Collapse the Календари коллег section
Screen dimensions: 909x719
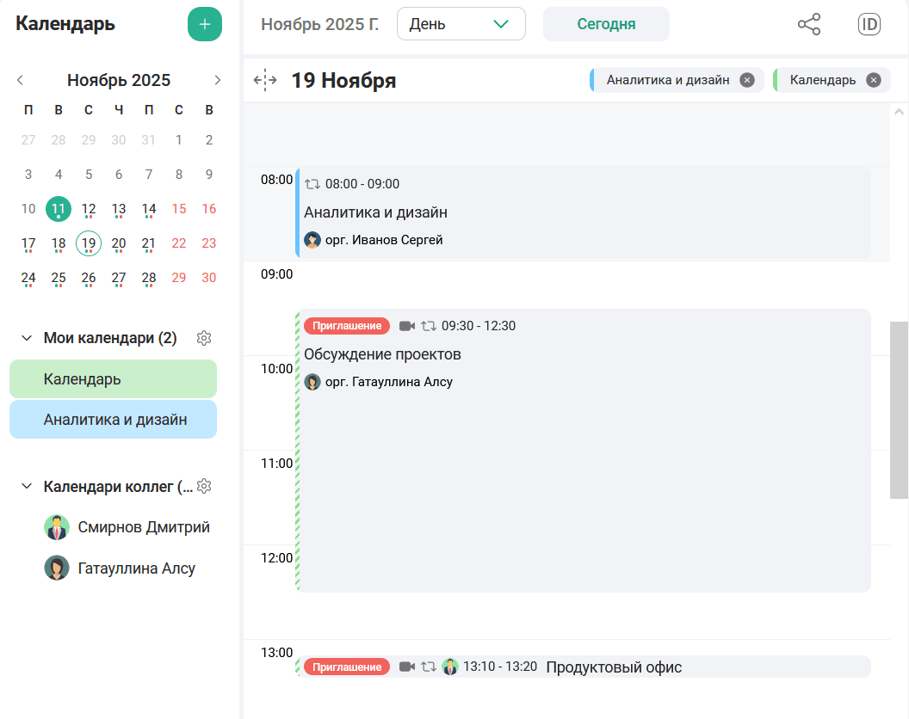[x=27, y=486]
